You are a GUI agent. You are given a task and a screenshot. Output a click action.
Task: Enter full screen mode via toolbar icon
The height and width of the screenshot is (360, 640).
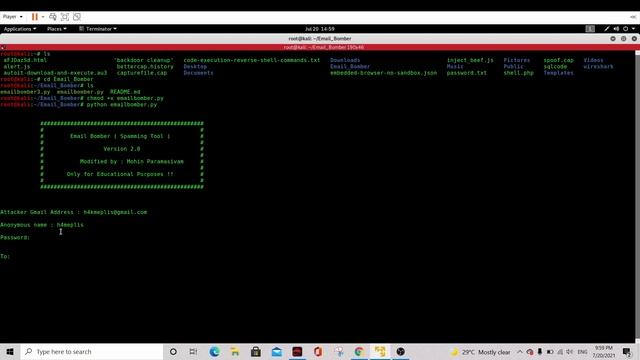(64, 17)
